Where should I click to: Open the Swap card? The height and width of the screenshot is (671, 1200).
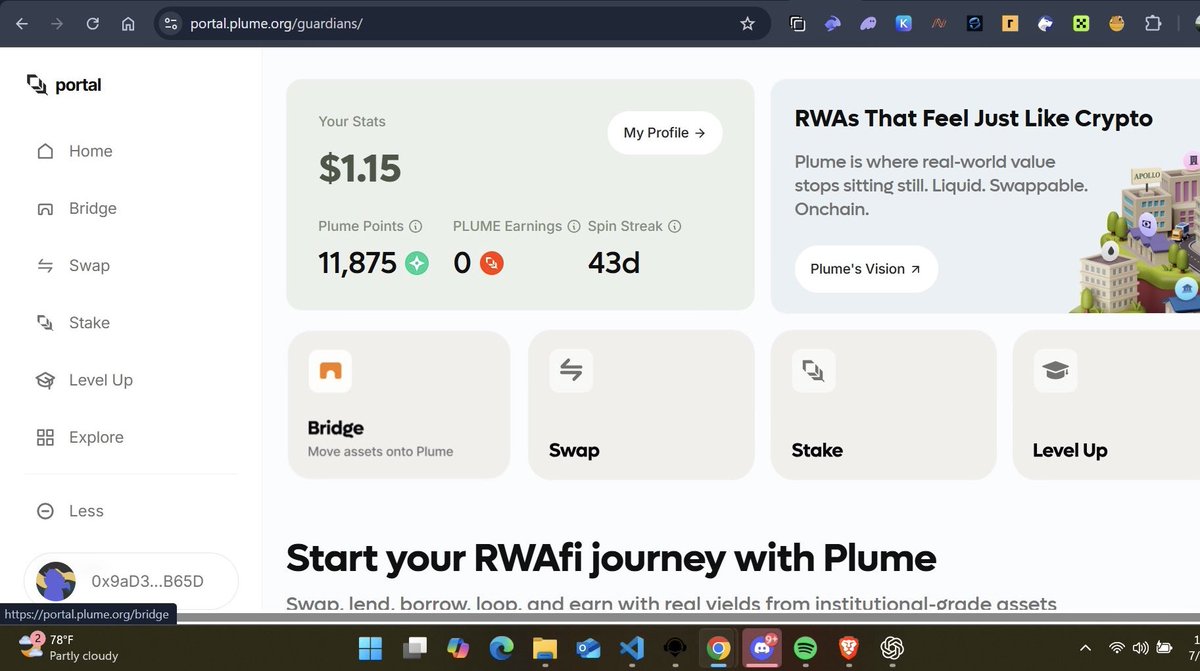coord(641,405)
